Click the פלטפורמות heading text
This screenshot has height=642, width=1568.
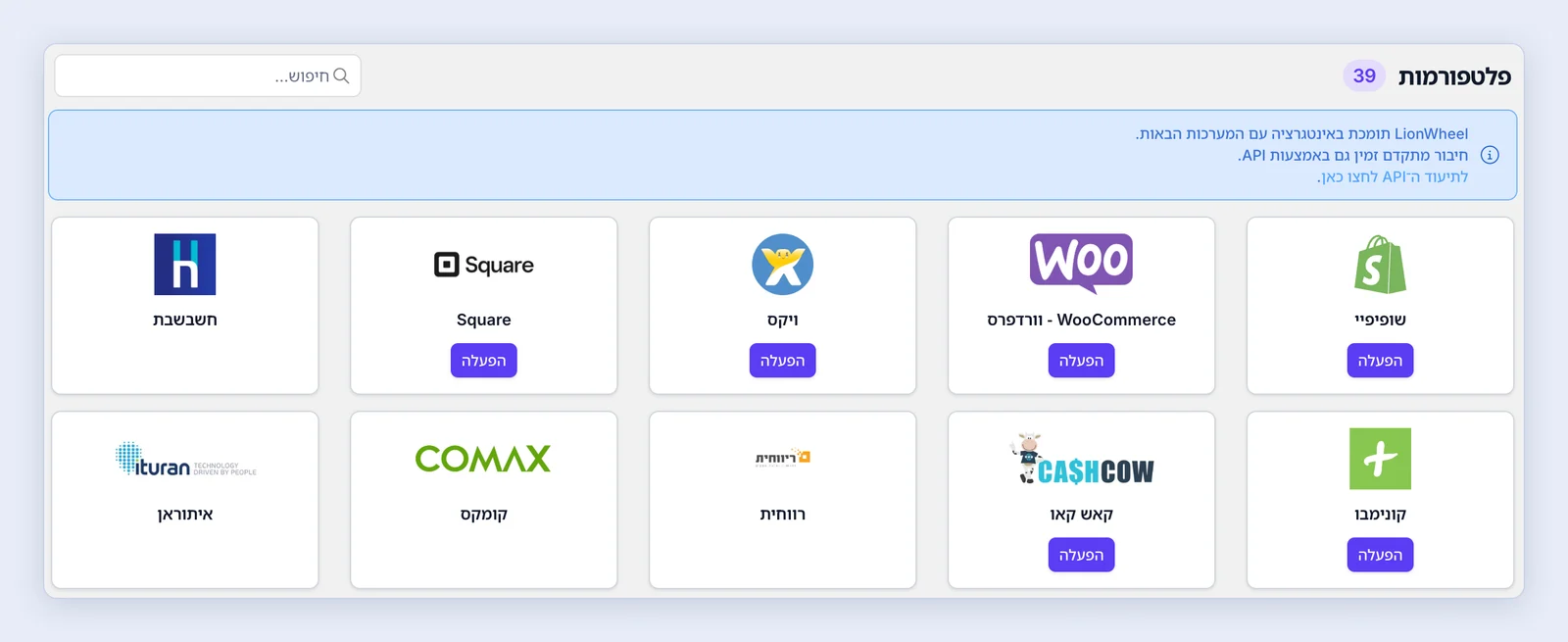point(1454,76)
